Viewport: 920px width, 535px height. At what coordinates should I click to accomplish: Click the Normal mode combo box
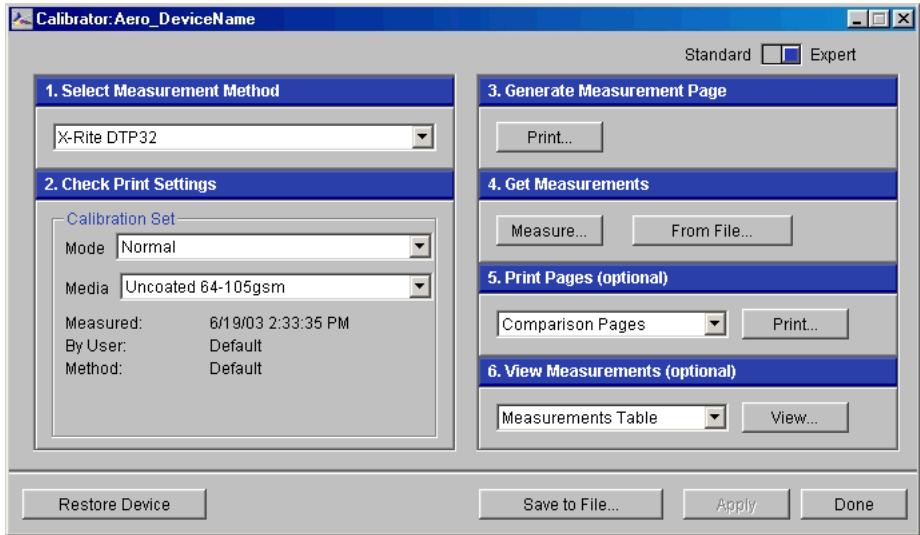coord(274,246)
